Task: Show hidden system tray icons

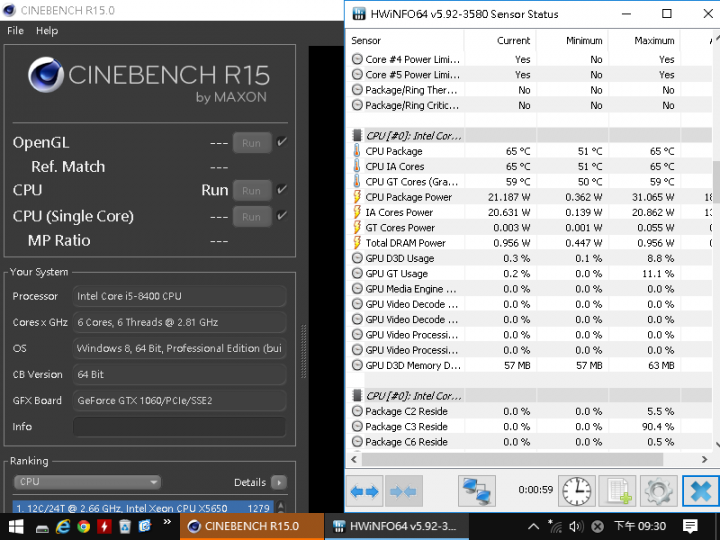Action: tap(533, 526)
